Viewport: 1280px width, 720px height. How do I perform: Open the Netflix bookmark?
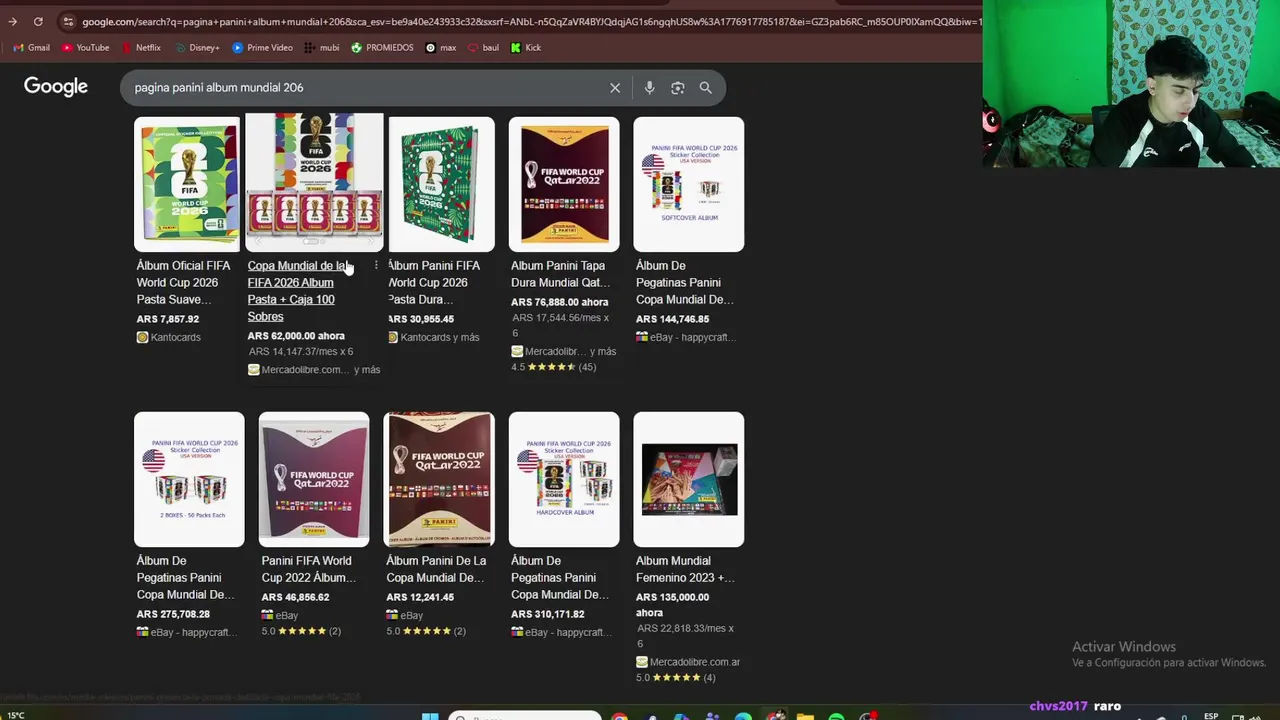pos(141,47)
